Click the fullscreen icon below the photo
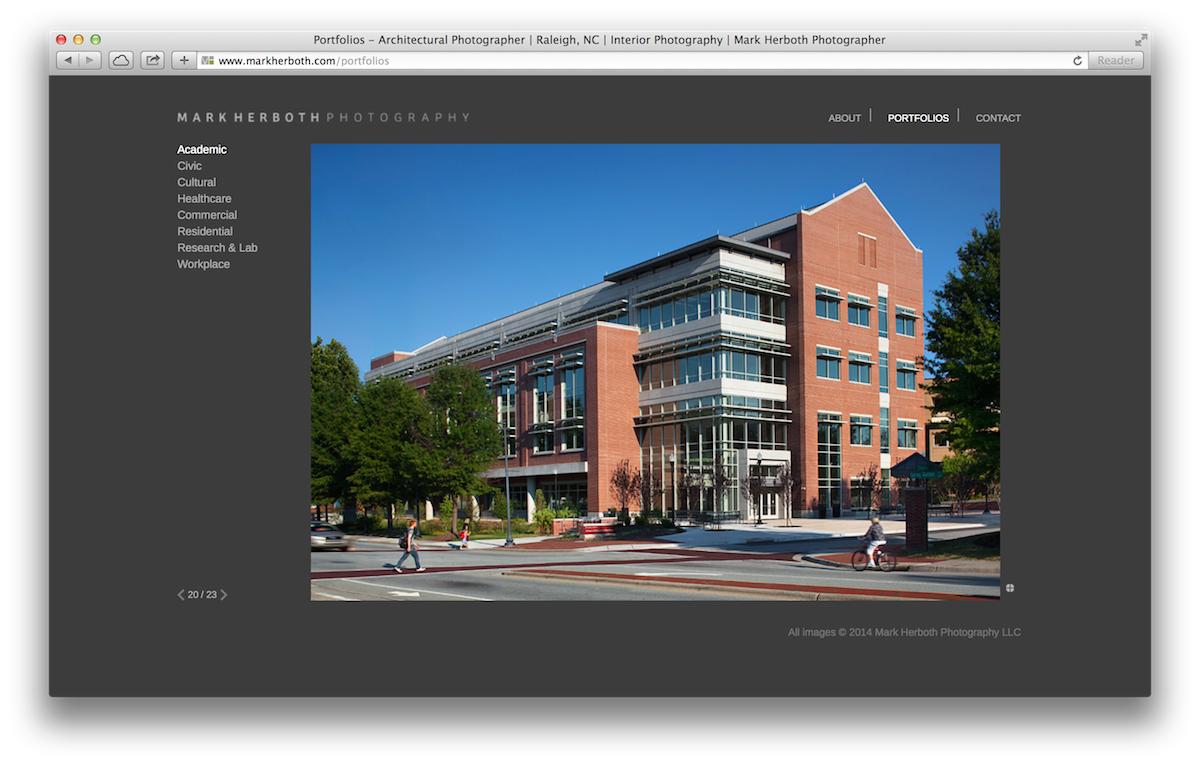 click(x=1010, y=588)
